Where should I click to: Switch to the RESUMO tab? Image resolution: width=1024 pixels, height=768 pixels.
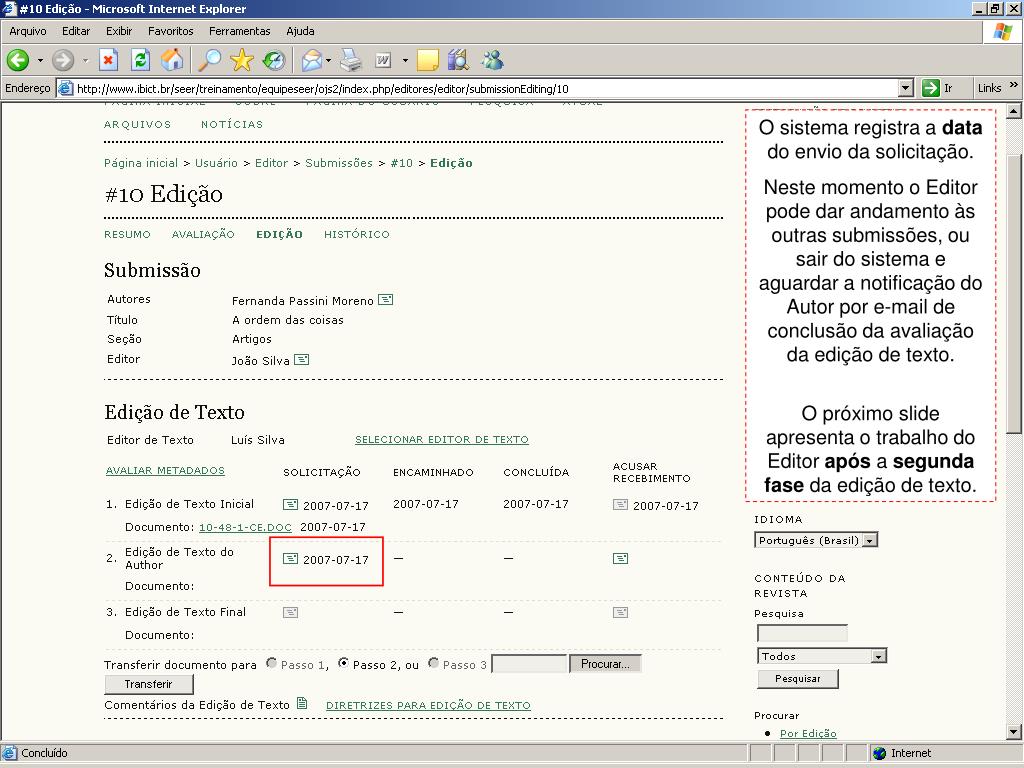click(127, 234)
